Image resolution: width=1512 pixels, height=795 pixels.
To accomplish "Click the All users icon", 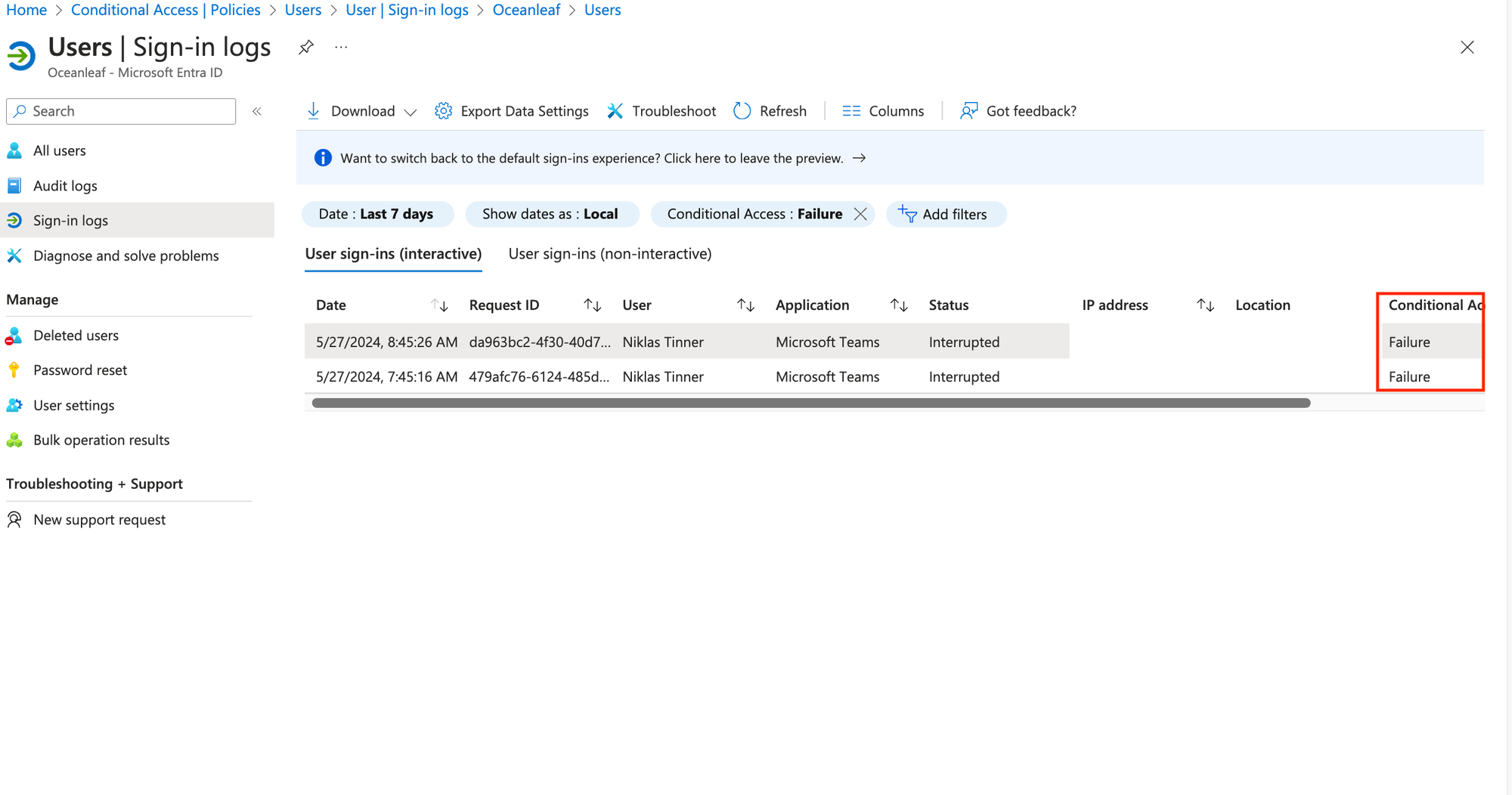I will pyautogui.click(x=14, y=150).
